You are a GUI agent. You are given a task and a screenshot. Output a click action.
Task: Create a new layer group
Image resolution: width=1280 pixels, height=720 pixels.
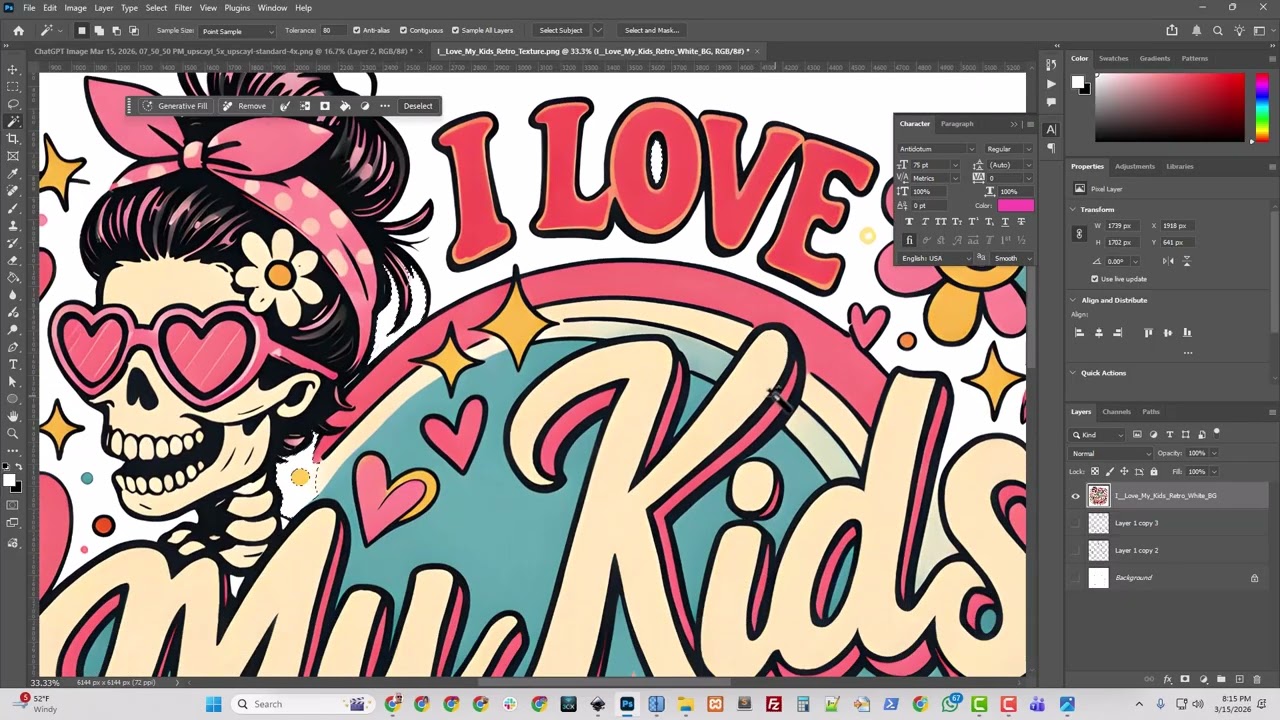[x=1221, y=679]
